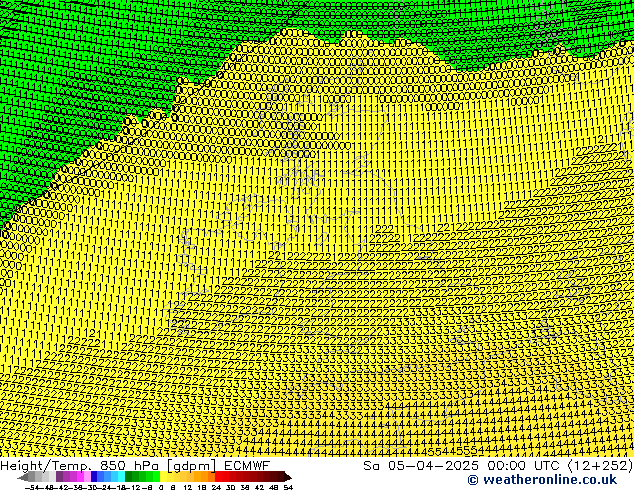Pick the dark blue legend segment
The height and width of the screenshot is (490, 634).
(x=94, y=476)
